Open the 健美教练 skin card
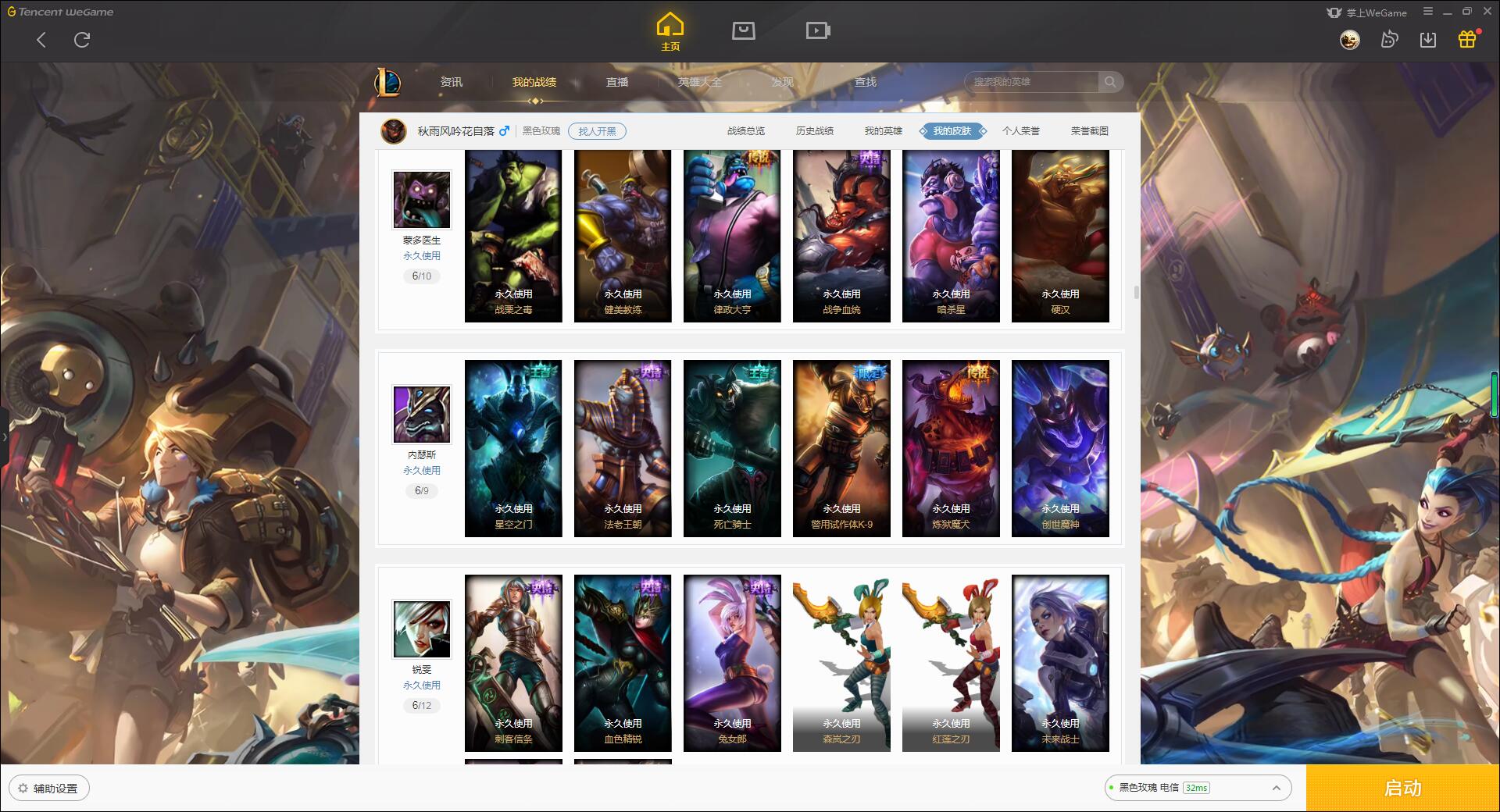The image size is (1500, 812). (x=623, y=235)
